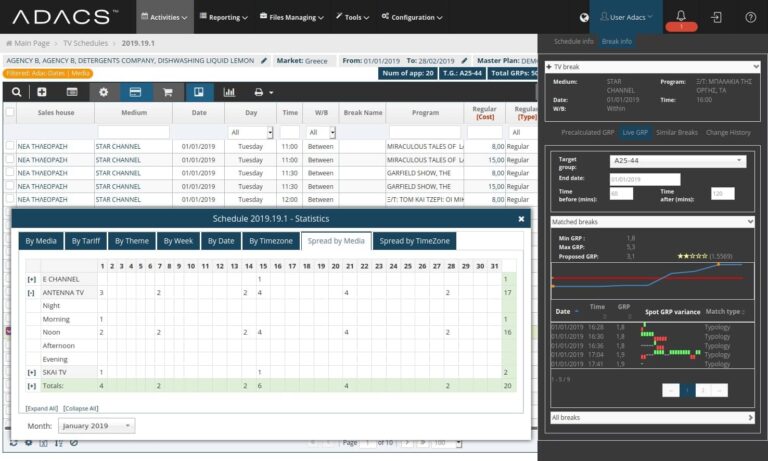The height and width of the screenshot is (461, 768).
Task: Click the Expand All link
Action: coord(41,408)
